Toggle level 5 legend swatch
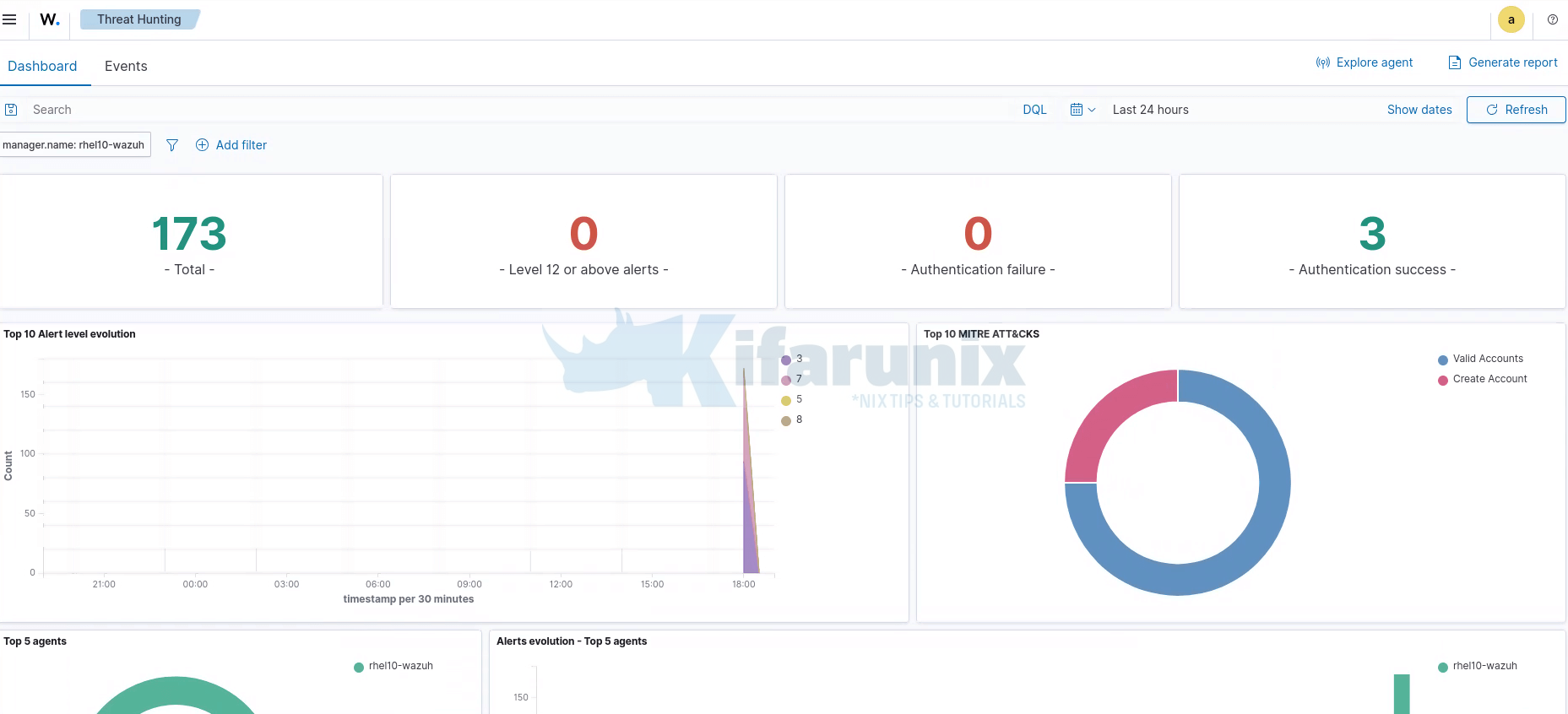Screen dimensions: 1568x714 pyautogui.click(x=786, y=400)
